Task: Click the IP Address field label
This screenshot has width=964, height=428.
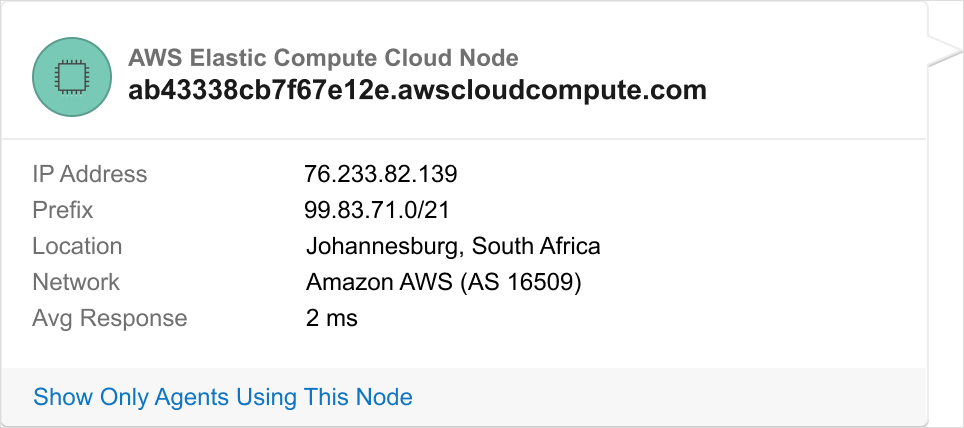Action: pyautogui.click(x=89, y=174)
